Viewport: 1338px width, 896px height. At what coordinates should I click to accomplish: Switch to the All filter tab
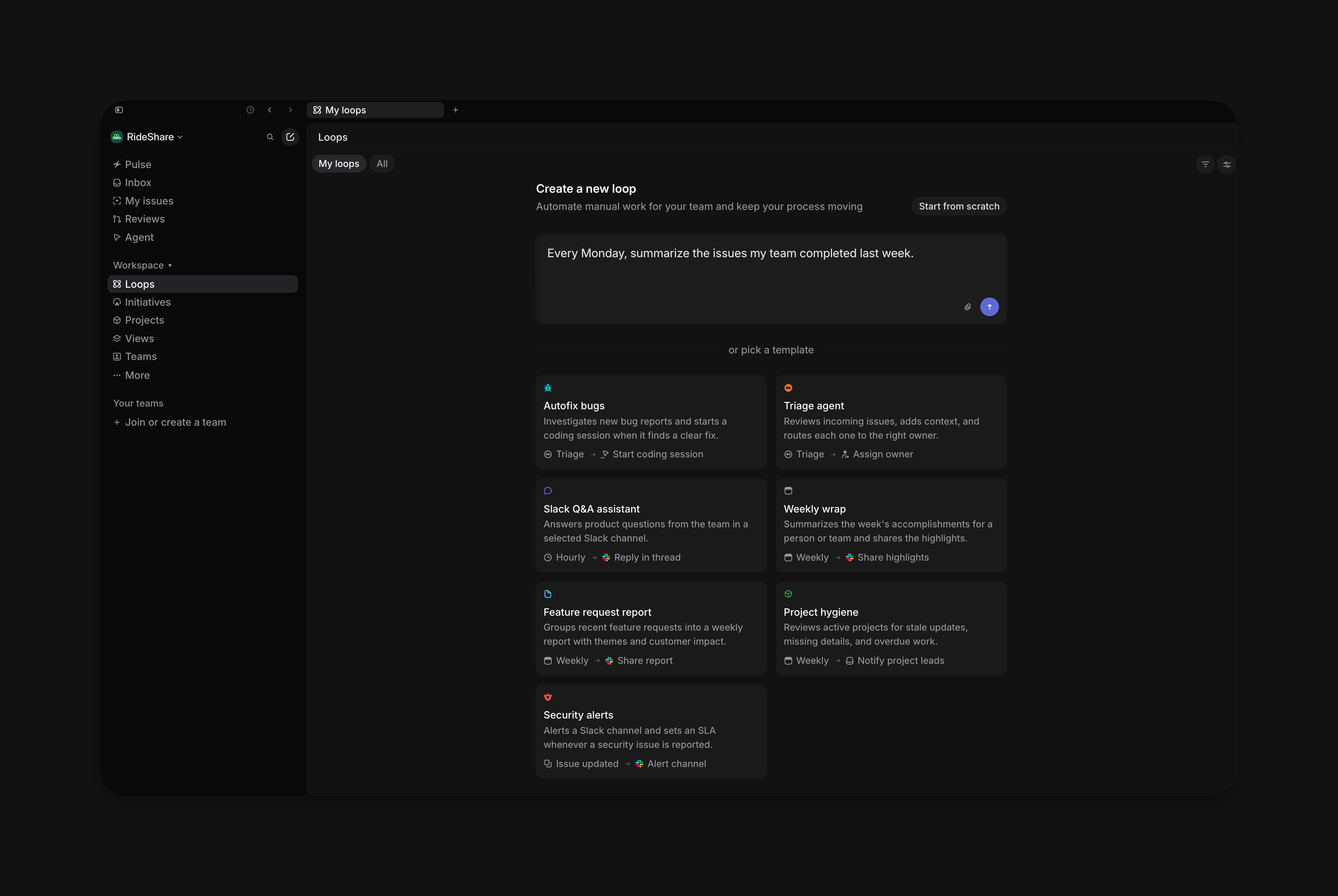[x=382, y=164]
